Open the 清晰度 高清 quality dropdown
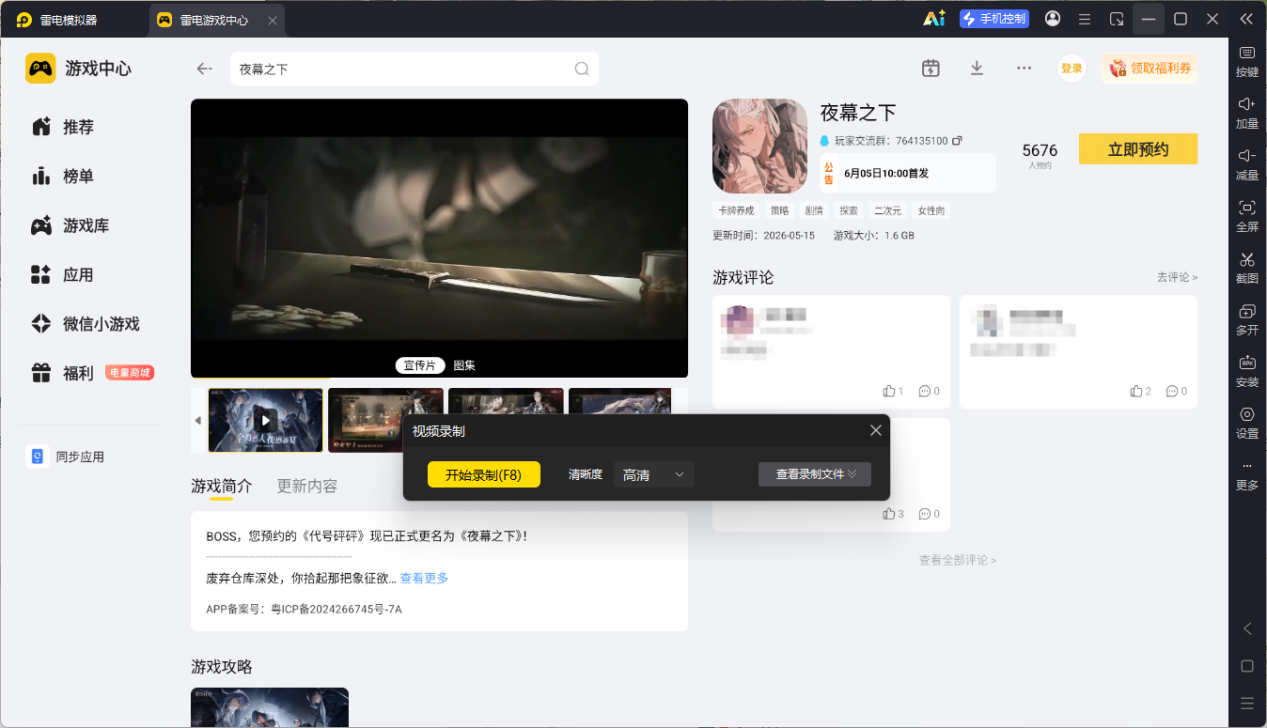Image resolution: width=1267 pixels, height=728 pixels. tap(653, 475)
